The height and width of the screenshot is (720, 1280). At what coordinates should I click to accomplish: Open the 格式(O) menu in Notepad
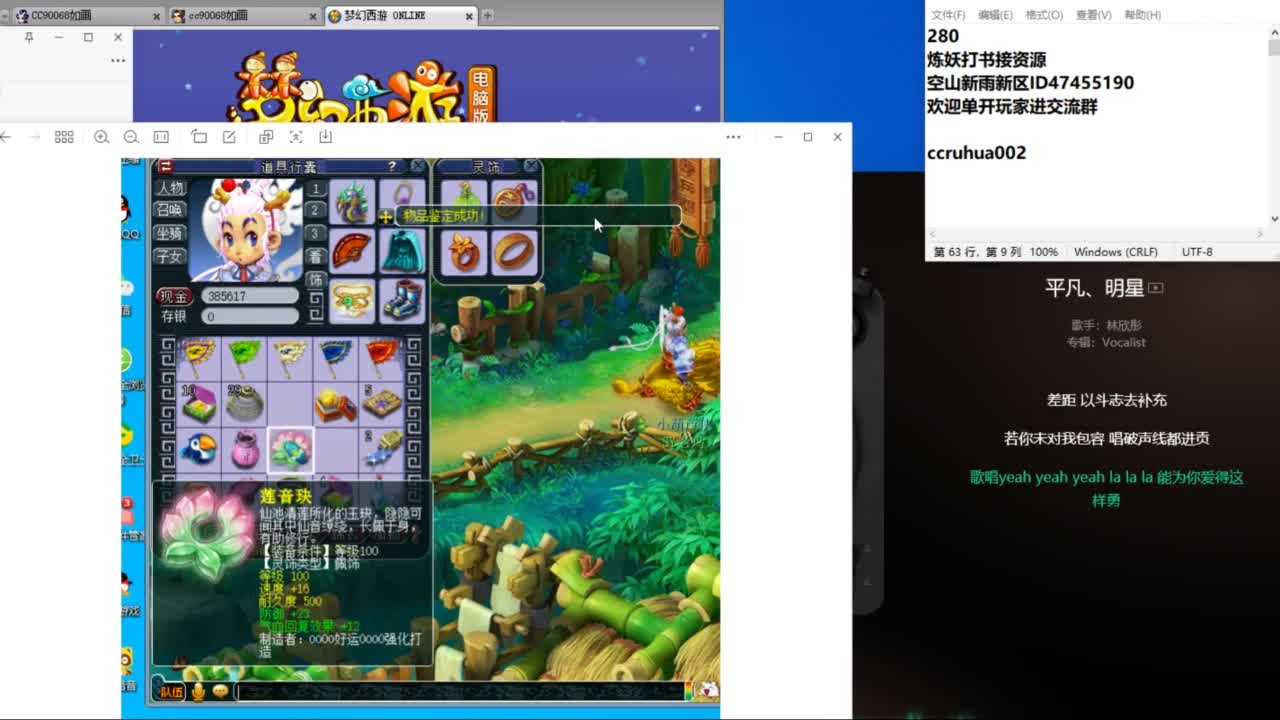pos(1044,15)
